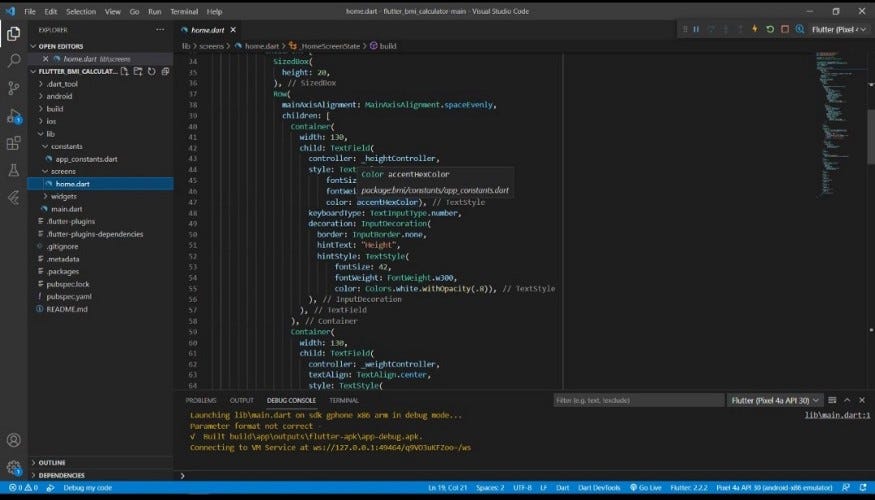
Task: Open the widget inspector debug icon
Action: coord(800,30)
